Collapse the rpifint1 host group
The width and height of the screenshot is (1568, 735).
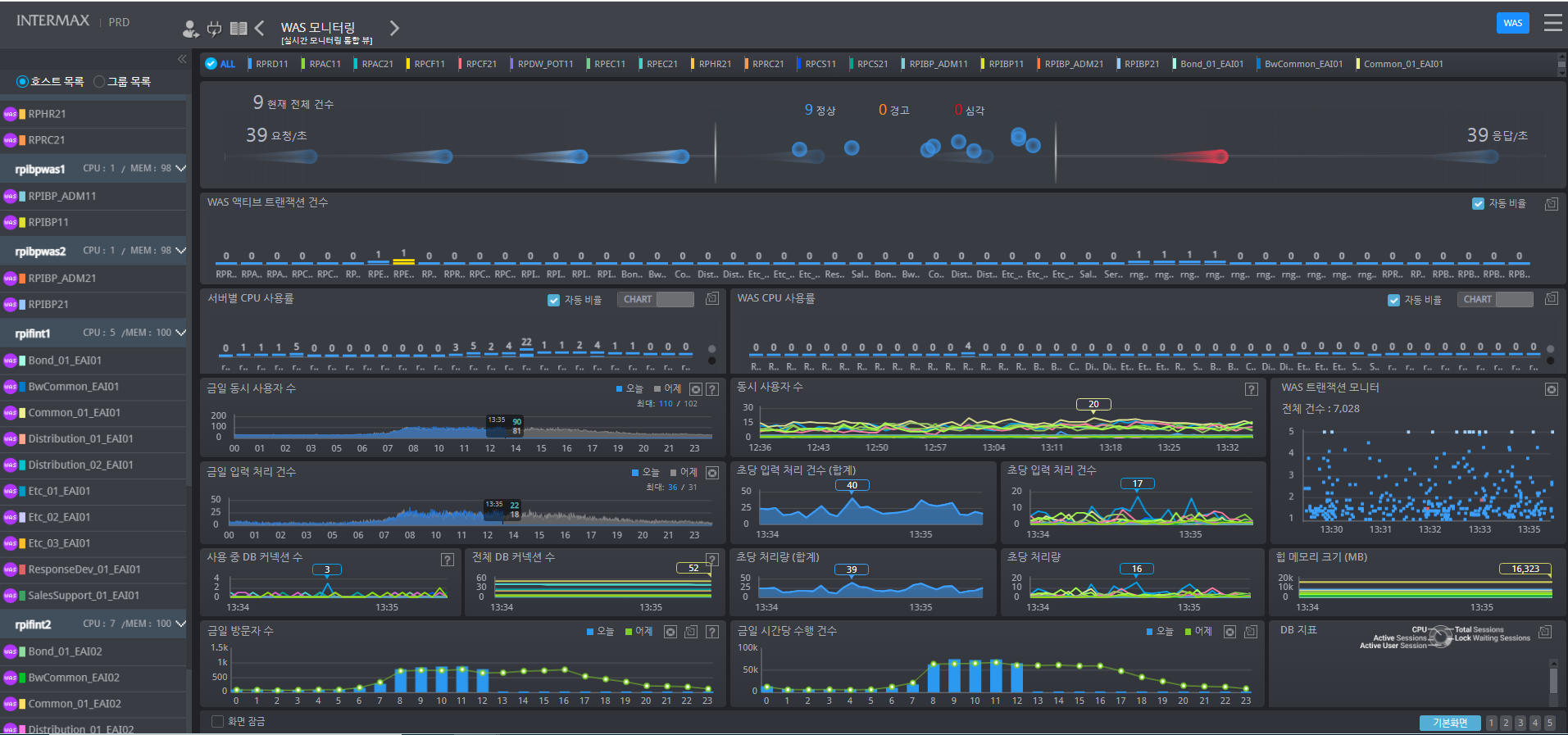[180, 333]
